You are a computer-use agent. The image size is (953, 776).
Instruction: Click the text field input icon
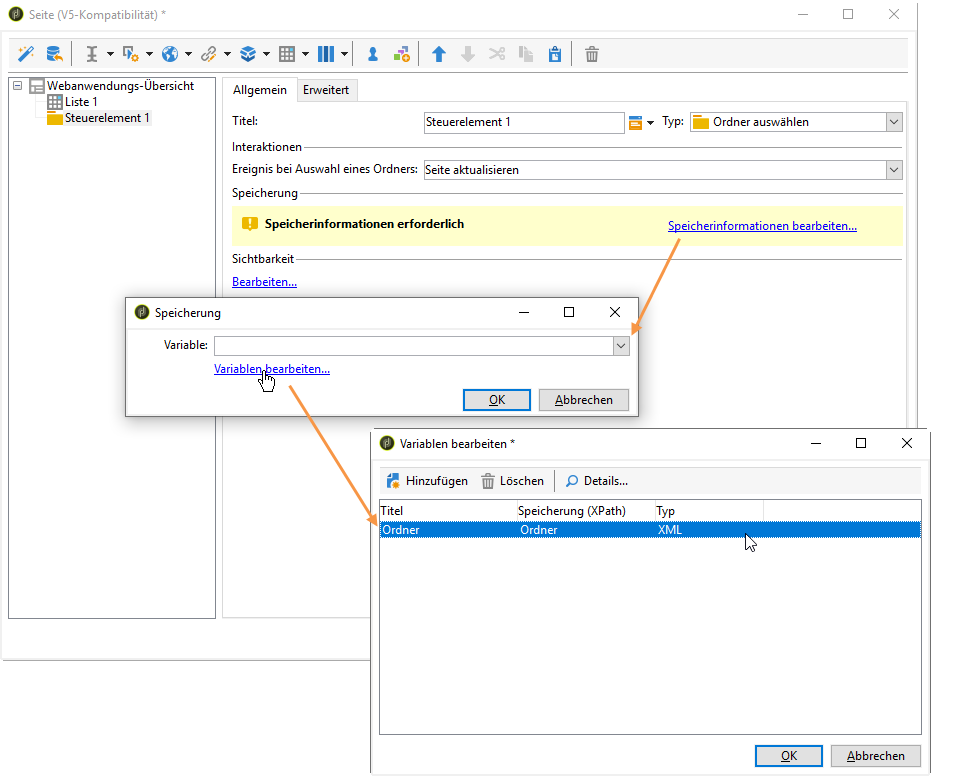pos(92,54)
